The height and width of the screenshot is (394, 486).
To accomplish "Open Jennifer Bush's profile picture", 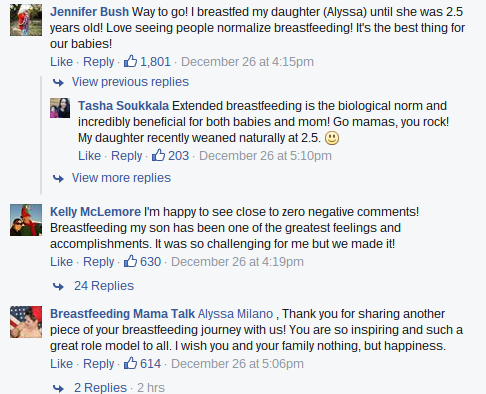I will 26,20.
